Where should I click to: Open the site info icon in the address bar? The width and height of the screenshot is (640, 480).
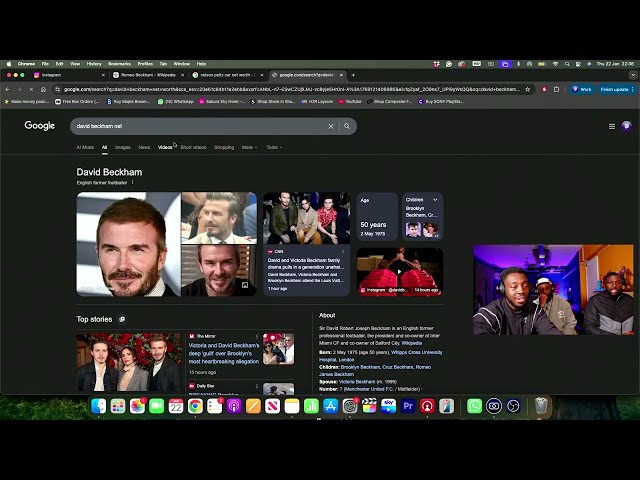click(x=58, y=89)
